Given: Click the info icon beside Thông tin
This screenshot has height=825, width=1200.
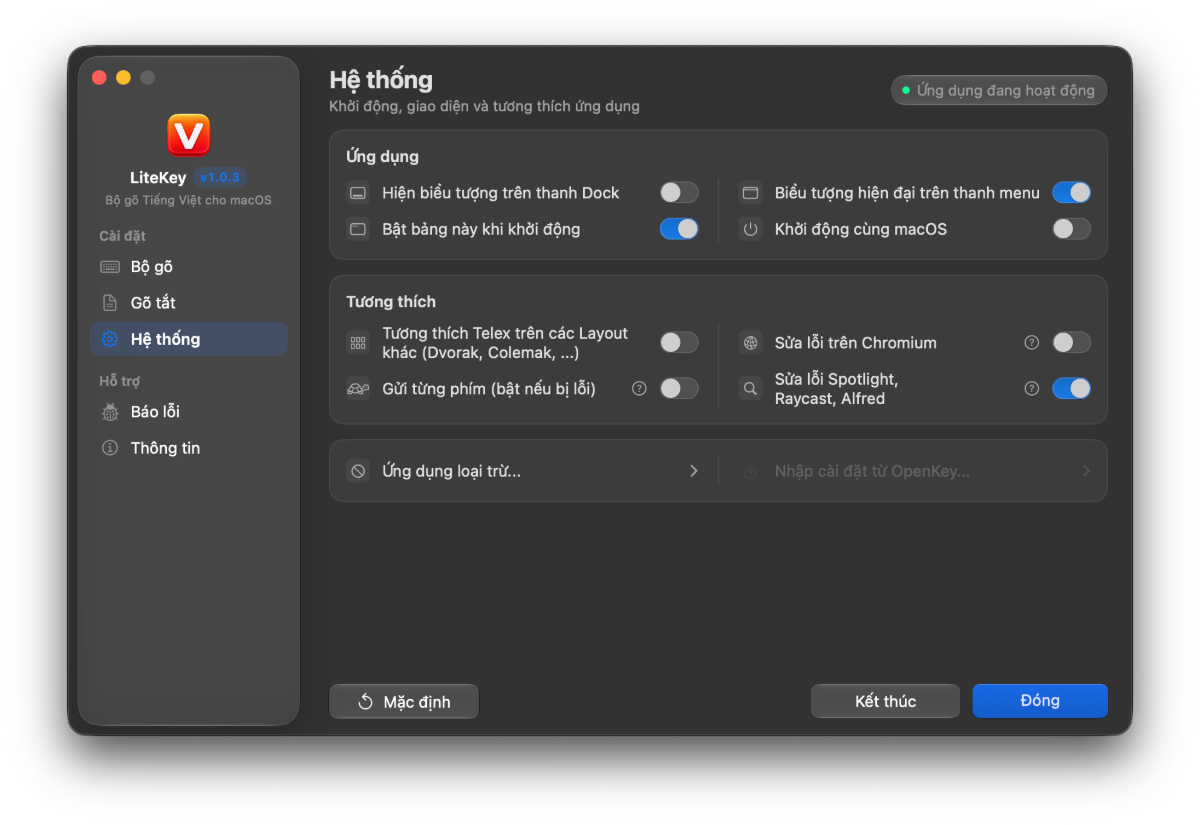Looking at the screenshot, I should pyautogui.click(x=110, y=448).
